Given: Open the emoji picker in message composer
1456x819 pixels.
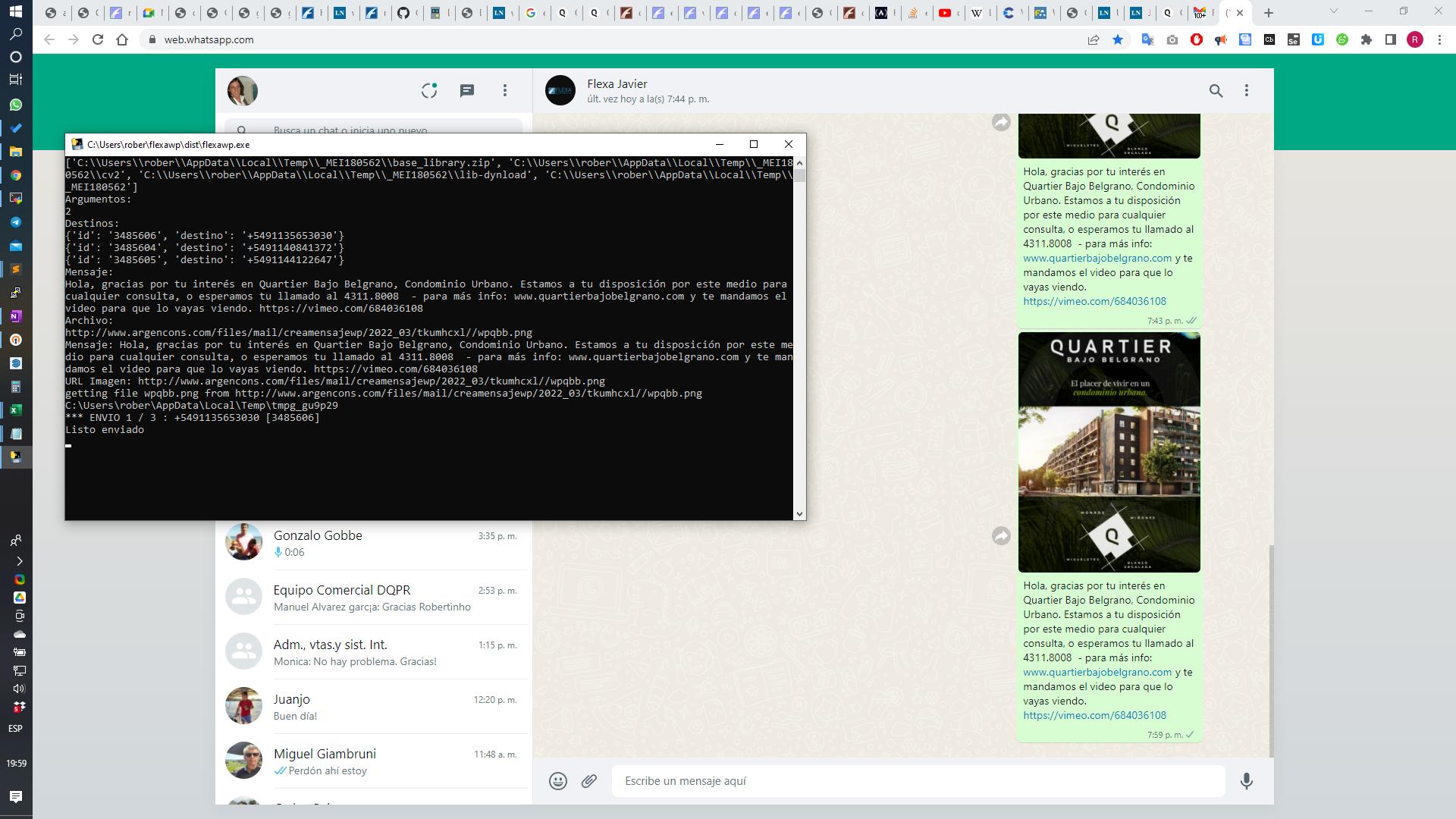Looking at the screenshot, I should click(x=558, y=781).
